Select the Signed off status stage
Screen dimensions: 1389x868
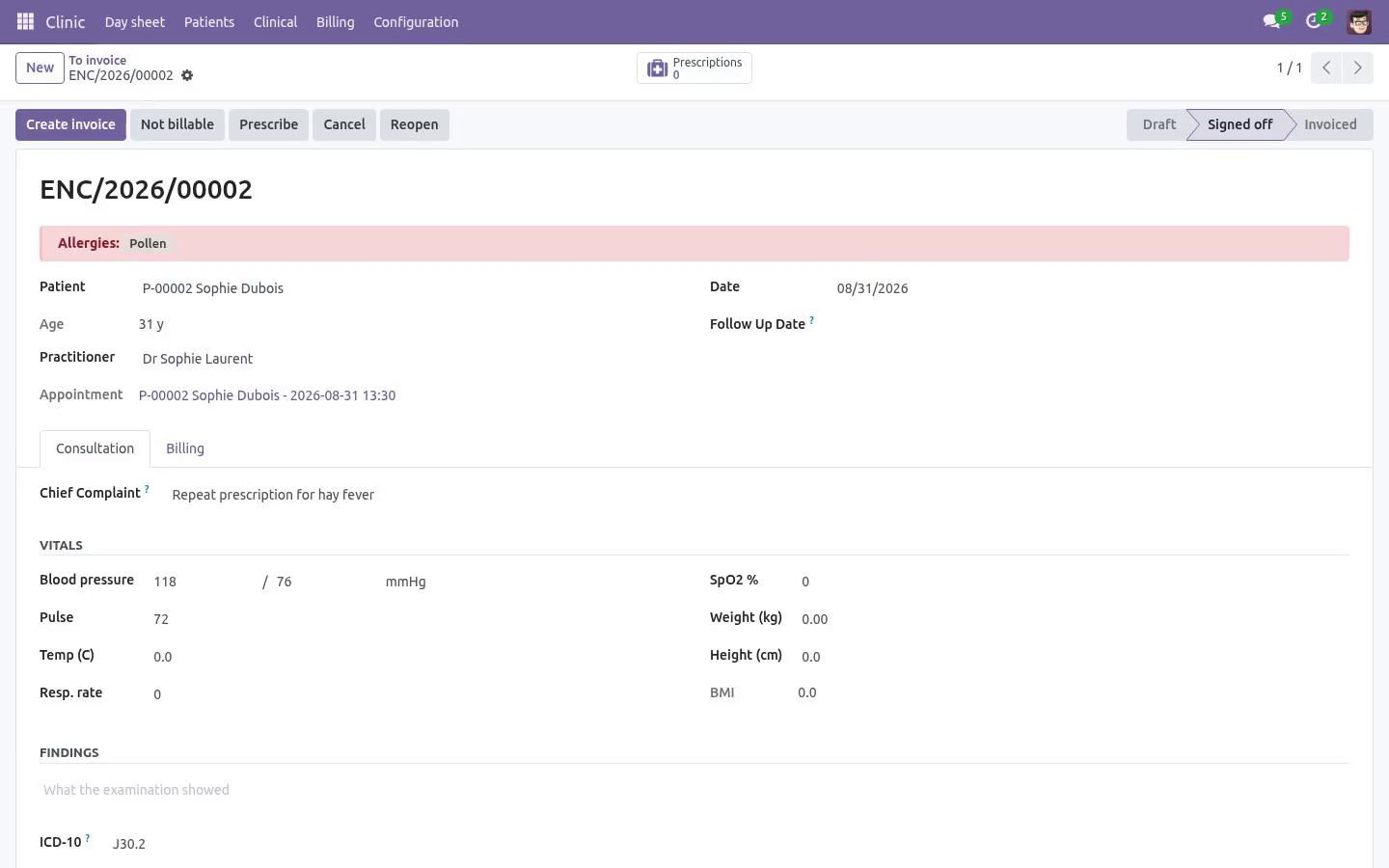(x=1239, y=124)
